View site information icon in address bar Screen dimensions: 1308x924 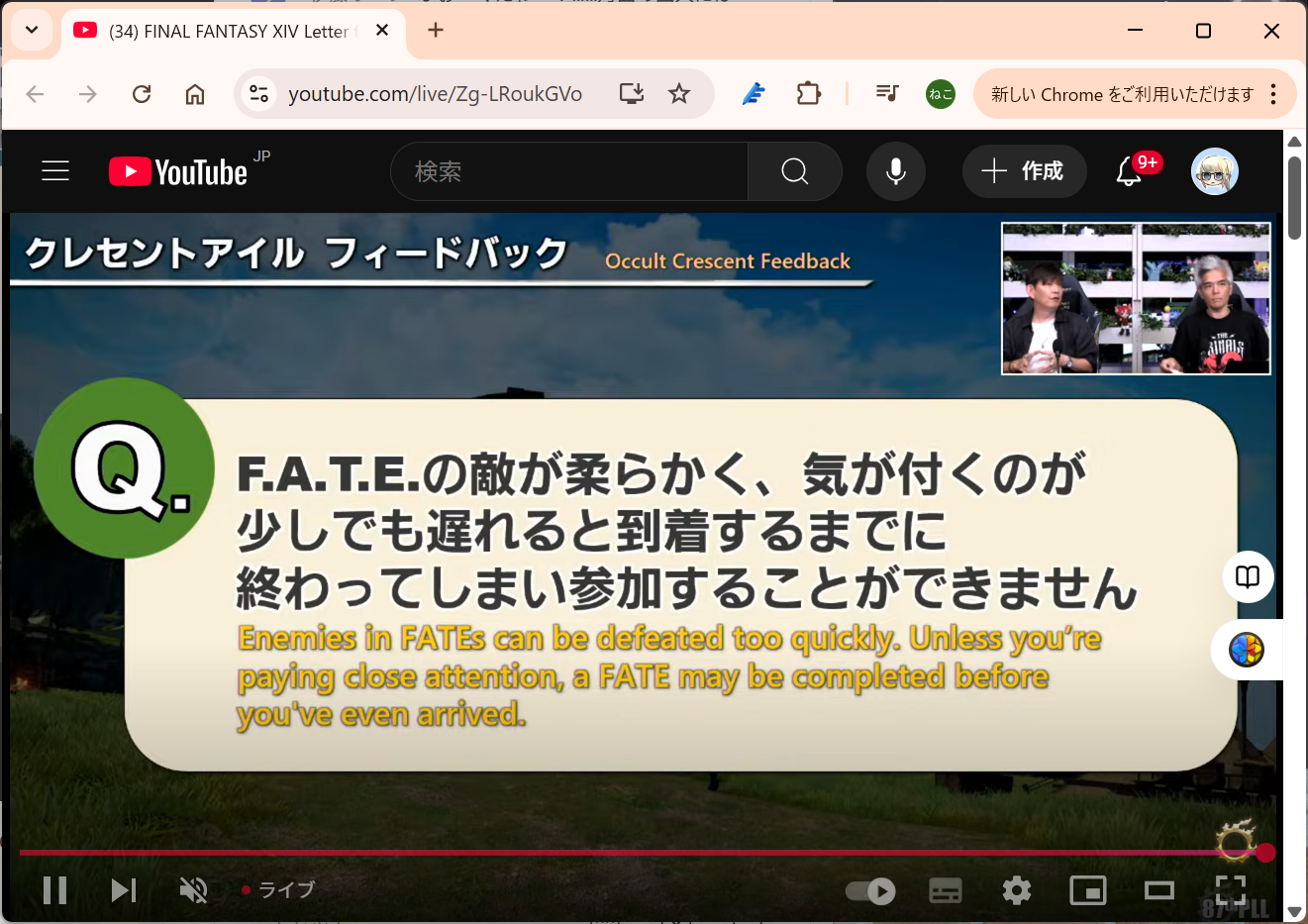tap(259, 94)
